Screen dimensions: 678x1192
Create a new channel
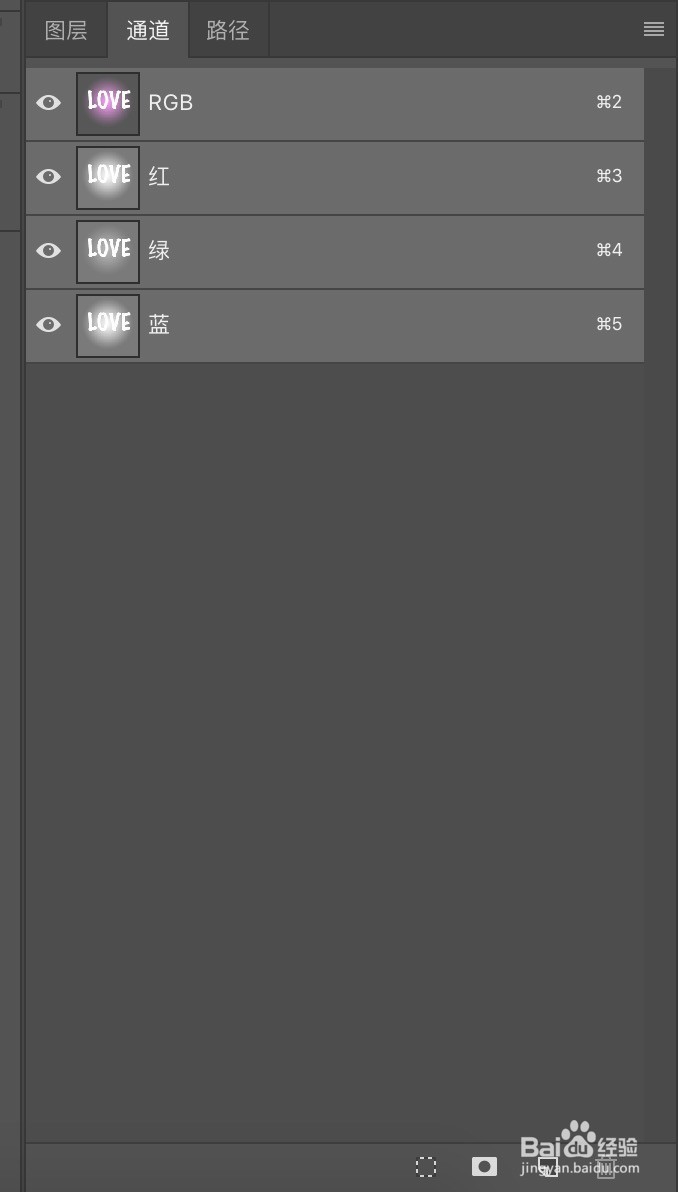(548, 1166)
